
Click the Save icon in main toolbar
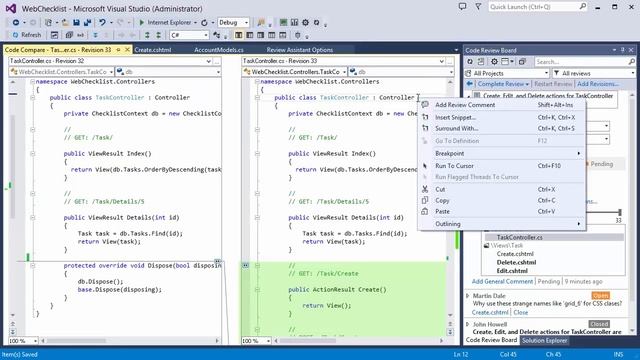pyautogui.click(x=76, y=23)
